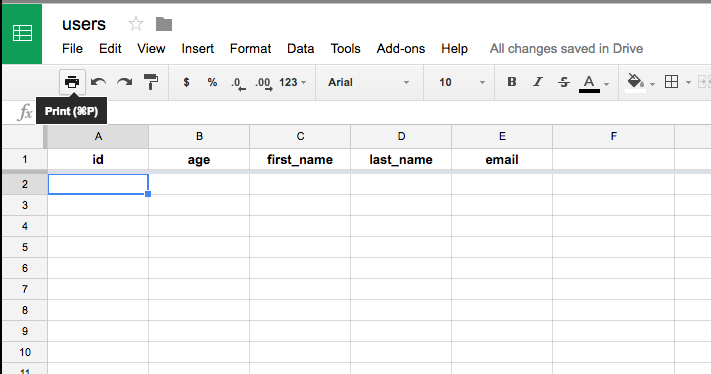Toggle strikethrough formatting
This screenshot has width=711, height=374.
pos(564,82)
